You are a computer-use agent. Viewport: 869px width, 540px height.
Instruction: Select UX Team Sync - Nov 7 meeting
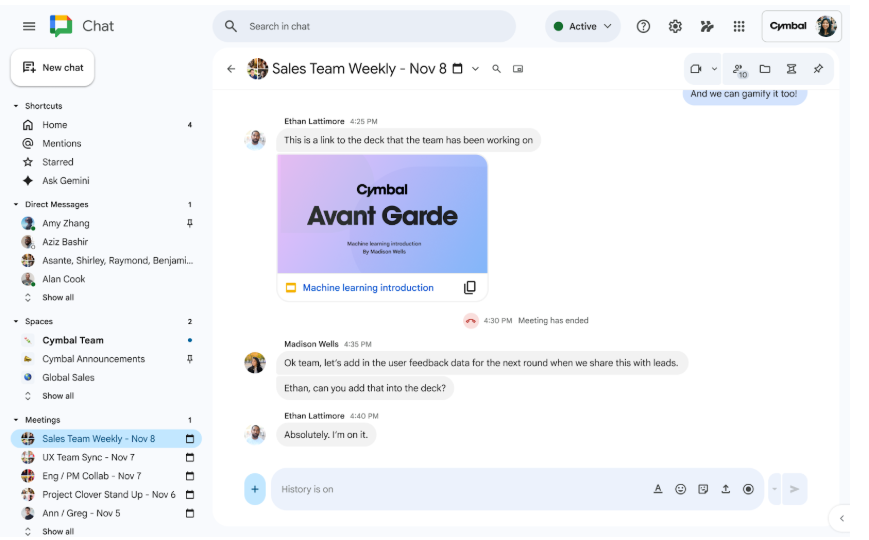88,457
